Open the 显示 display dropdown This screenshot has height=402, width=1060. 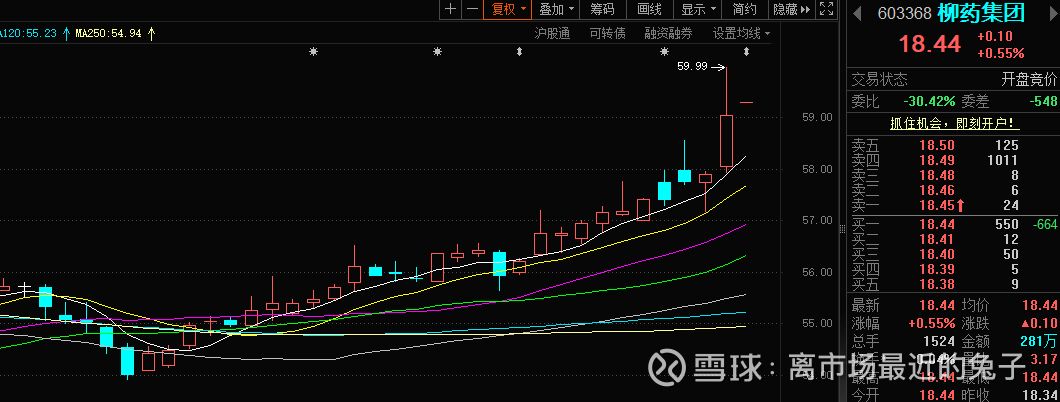(698, 9)
